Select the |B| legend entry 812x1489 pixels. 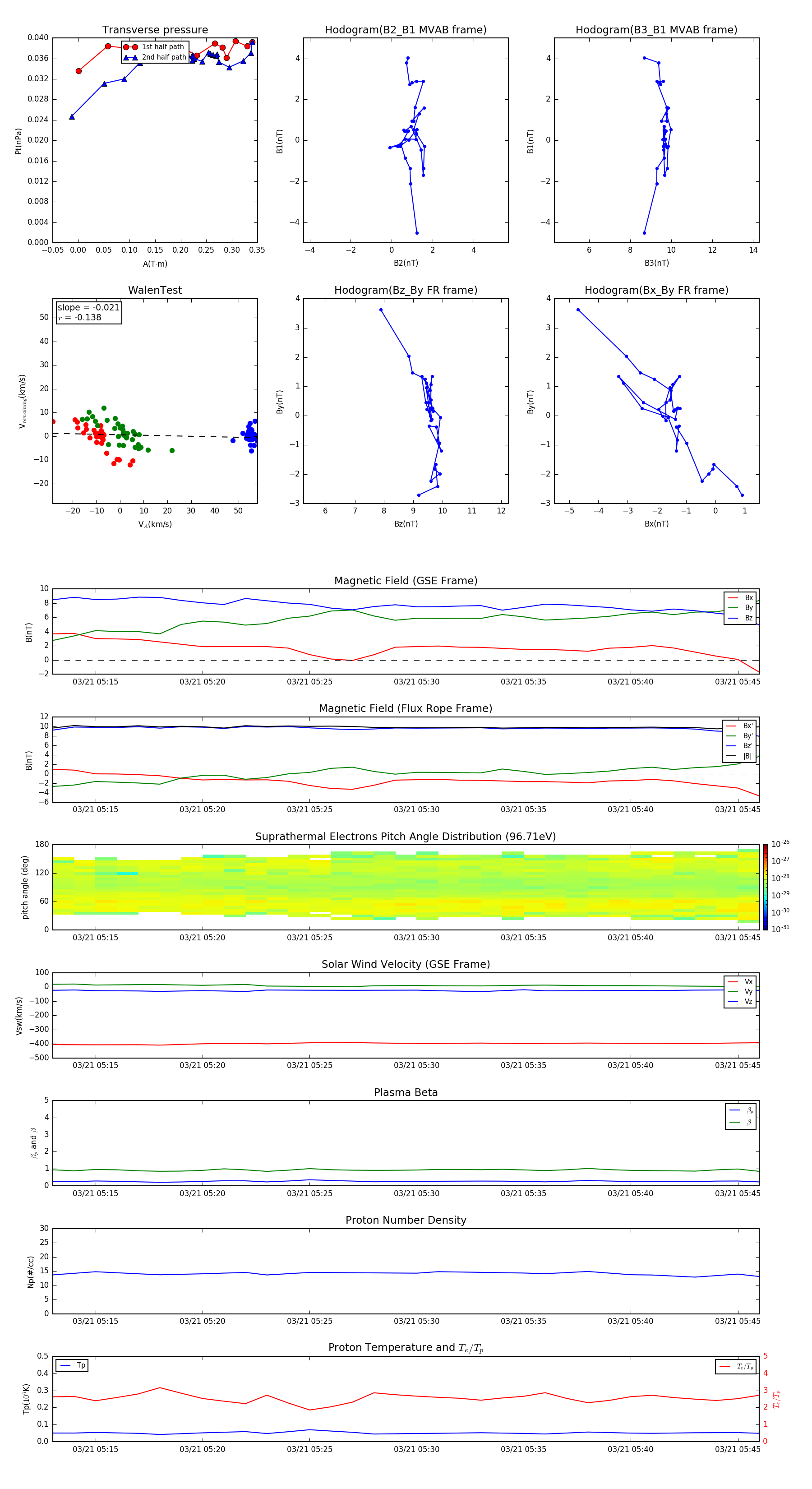point(739,756)
